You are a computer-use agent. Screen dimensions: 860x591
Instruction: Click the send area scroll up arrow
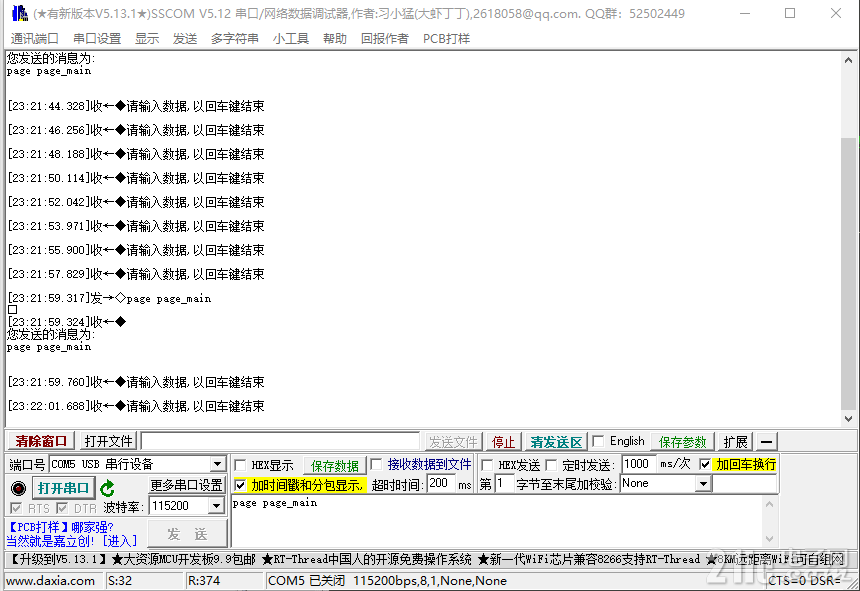tap(770, 503)
